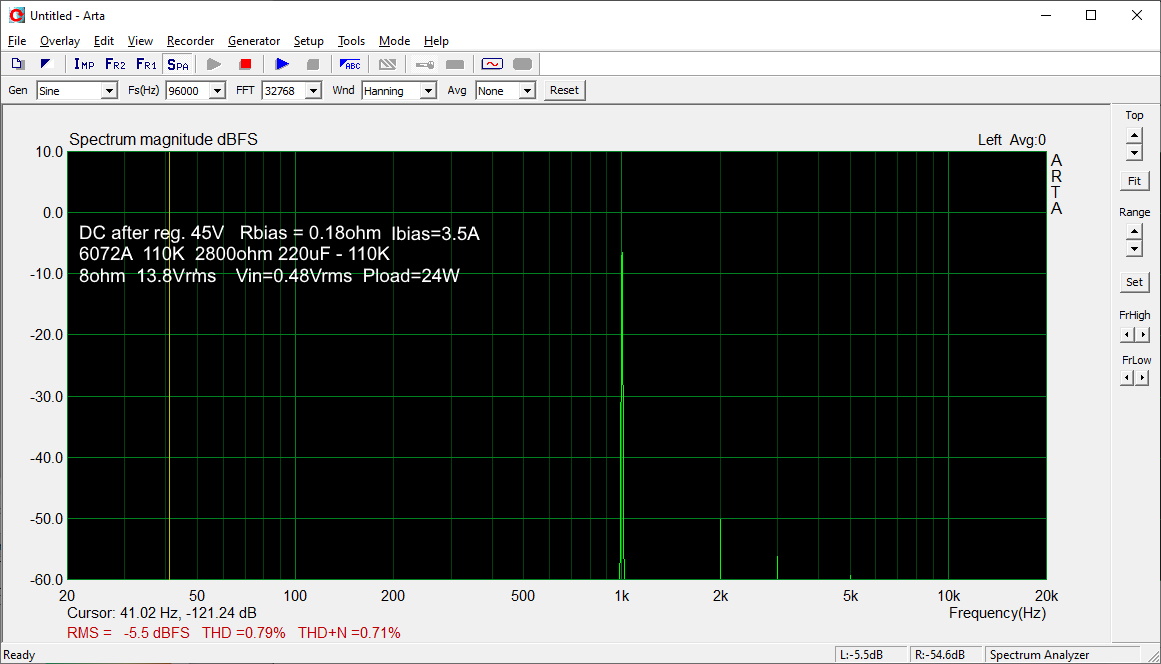Open the Generator menu
Image resolution: width=1161 pixels, height=664 pixels.
tap(254, 41)
